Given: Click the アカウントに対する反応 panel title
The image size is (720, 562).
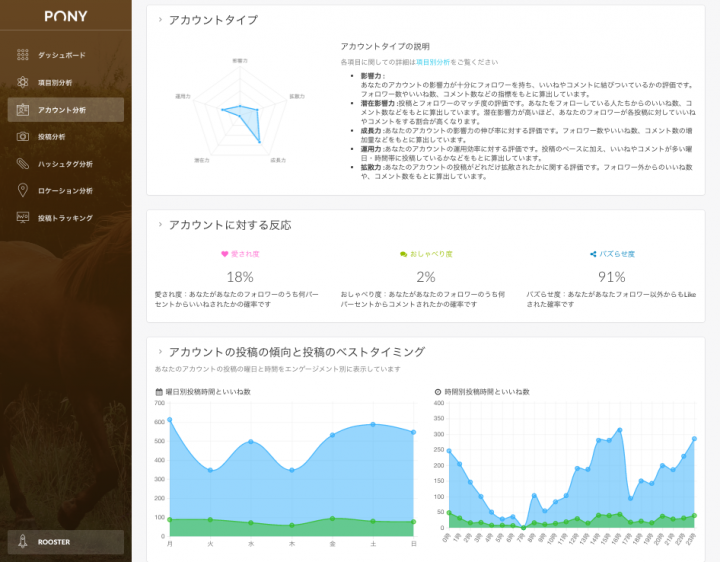Looking at the screenshot, I should 230,225.
